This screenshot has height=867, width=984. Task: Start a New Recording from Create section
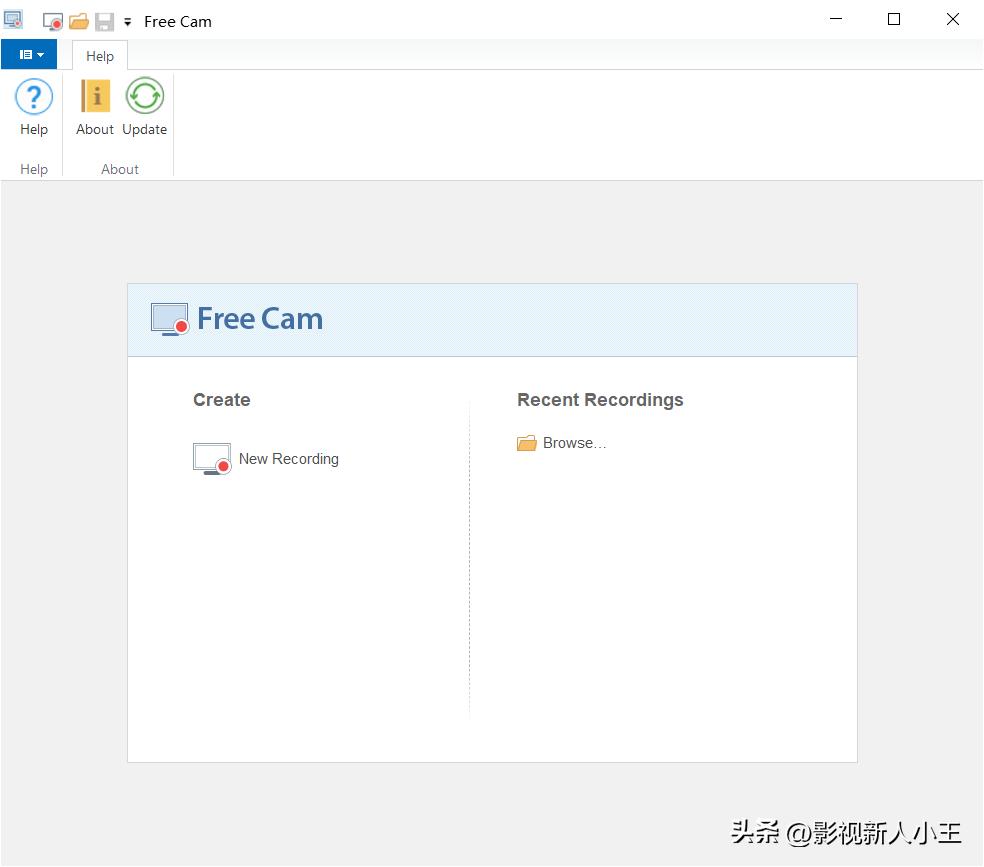[x=266, y=459]
